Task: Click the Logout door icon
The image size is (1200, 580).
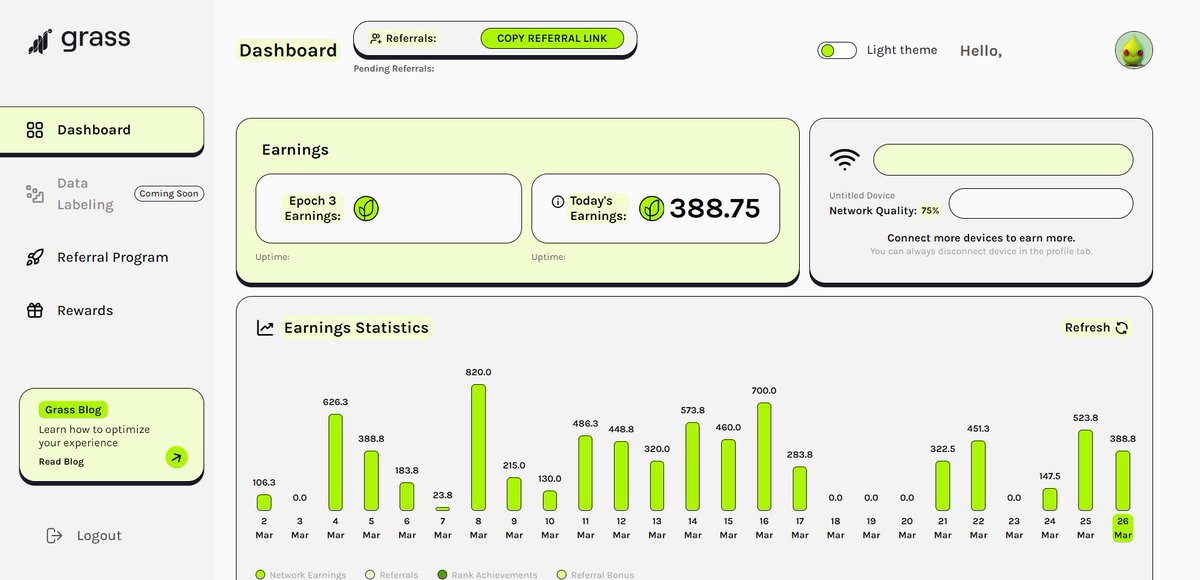Action: (55, 536)
